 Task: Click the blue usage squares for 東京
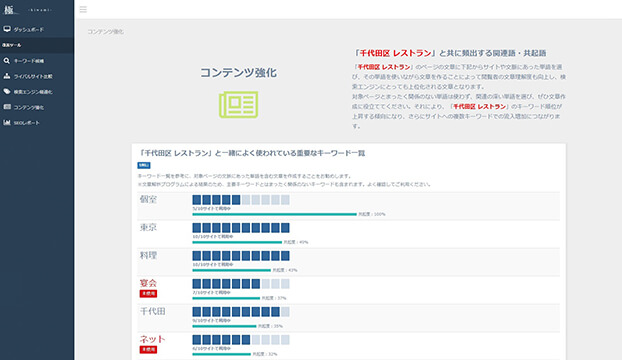pos(241,228)
